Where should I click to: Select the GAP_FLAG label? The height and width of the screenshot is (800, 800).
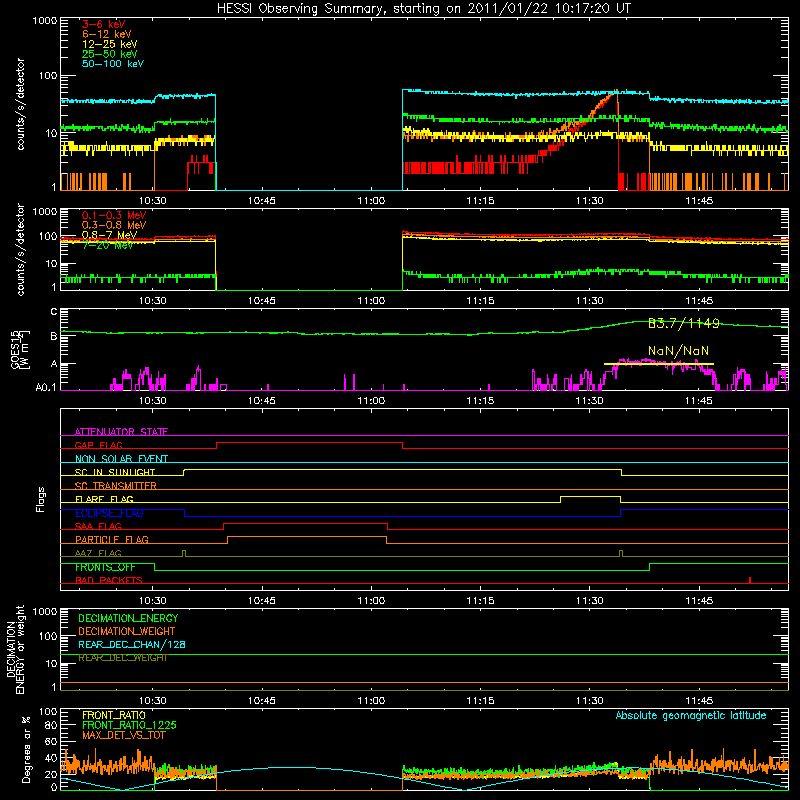98,445
